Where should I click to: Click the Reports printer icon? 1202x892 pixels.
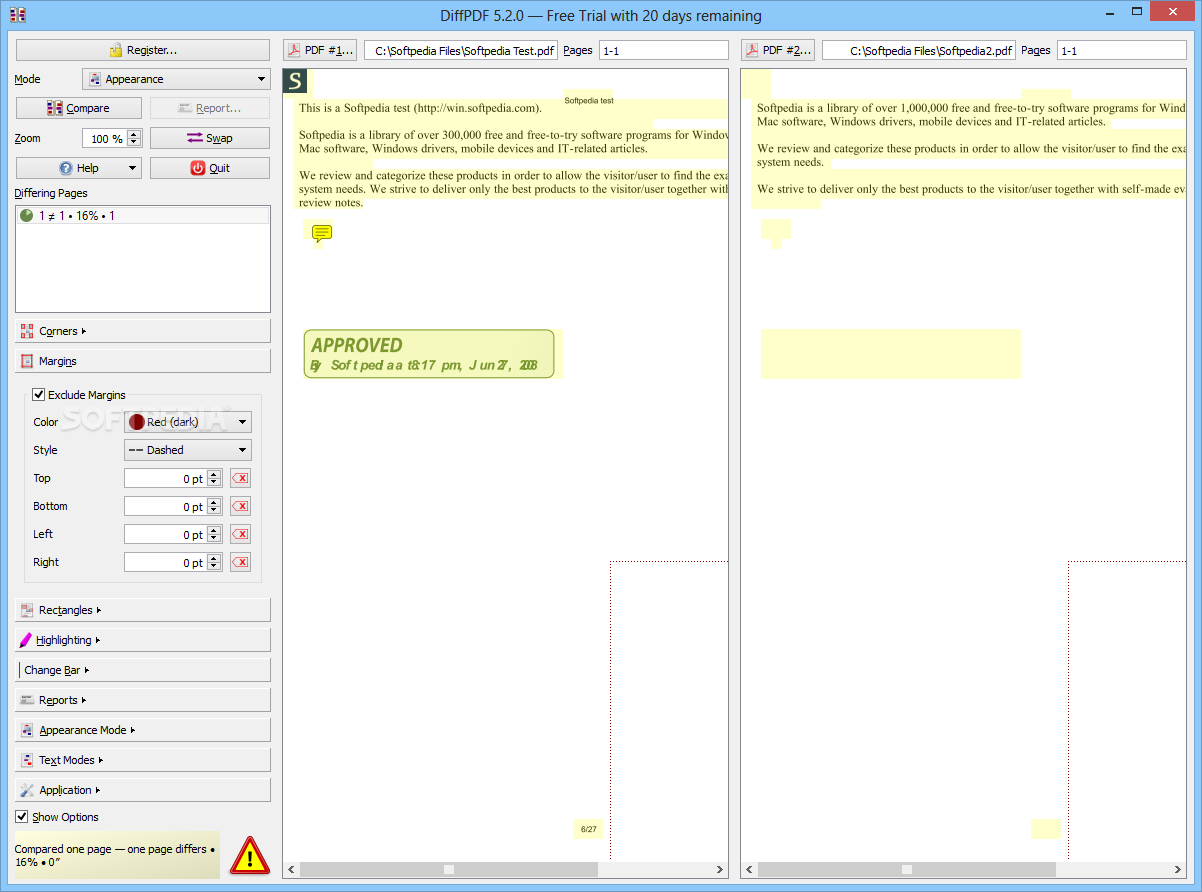point(27,700)
